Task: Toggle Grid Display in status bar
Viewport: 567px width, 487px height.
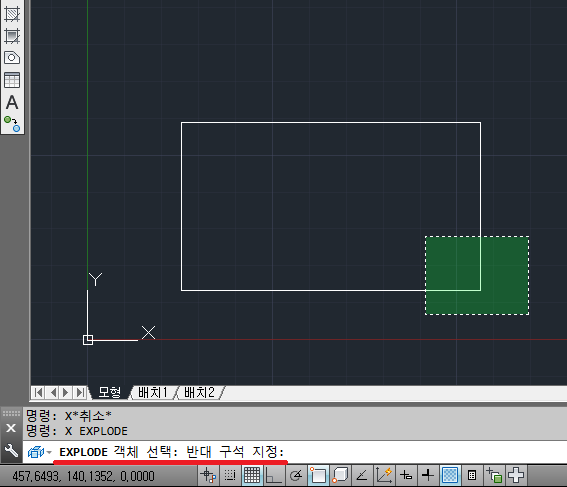Action: [x=252, y=475]
